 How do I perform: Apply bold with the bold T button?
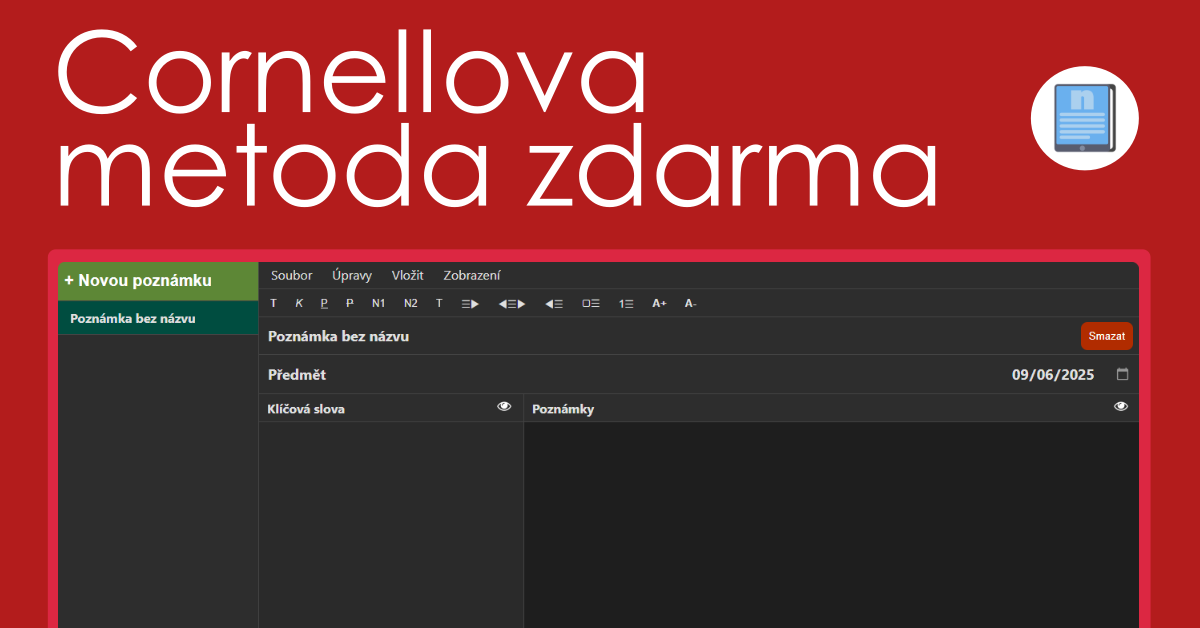pos(273,303)
